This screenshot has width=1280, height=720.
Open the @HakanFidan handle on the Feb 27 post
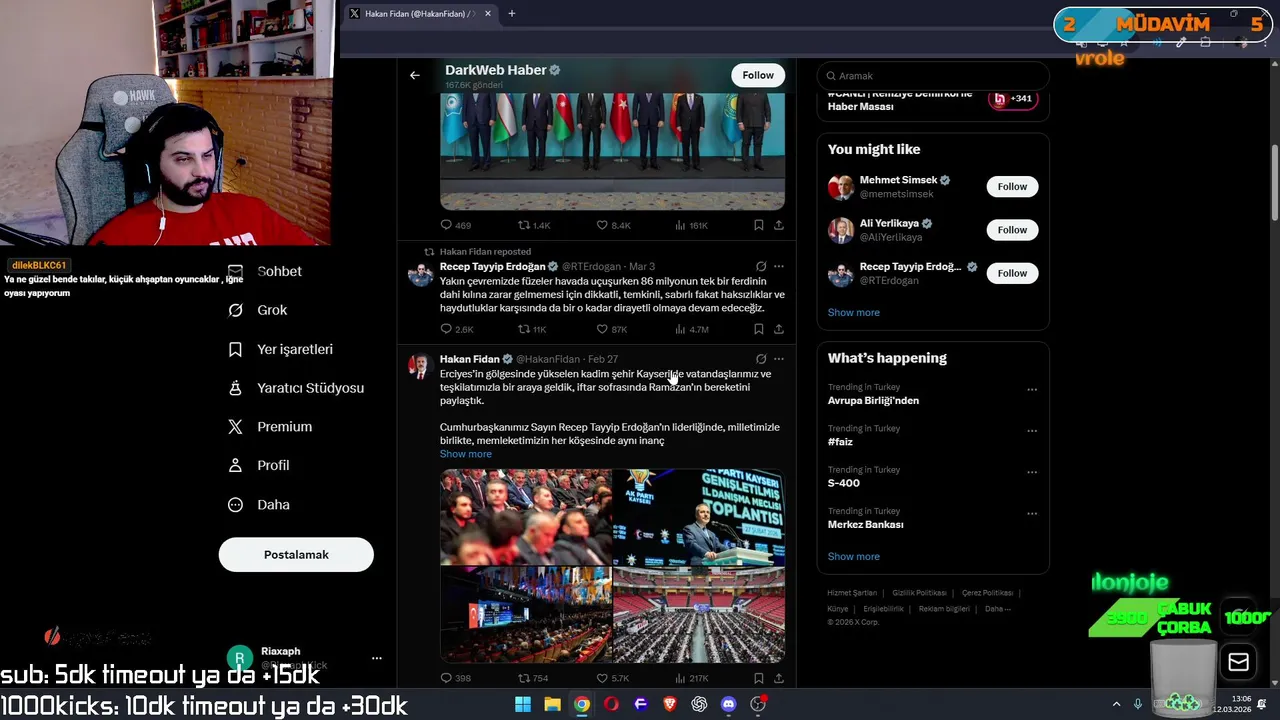[548, 359]
